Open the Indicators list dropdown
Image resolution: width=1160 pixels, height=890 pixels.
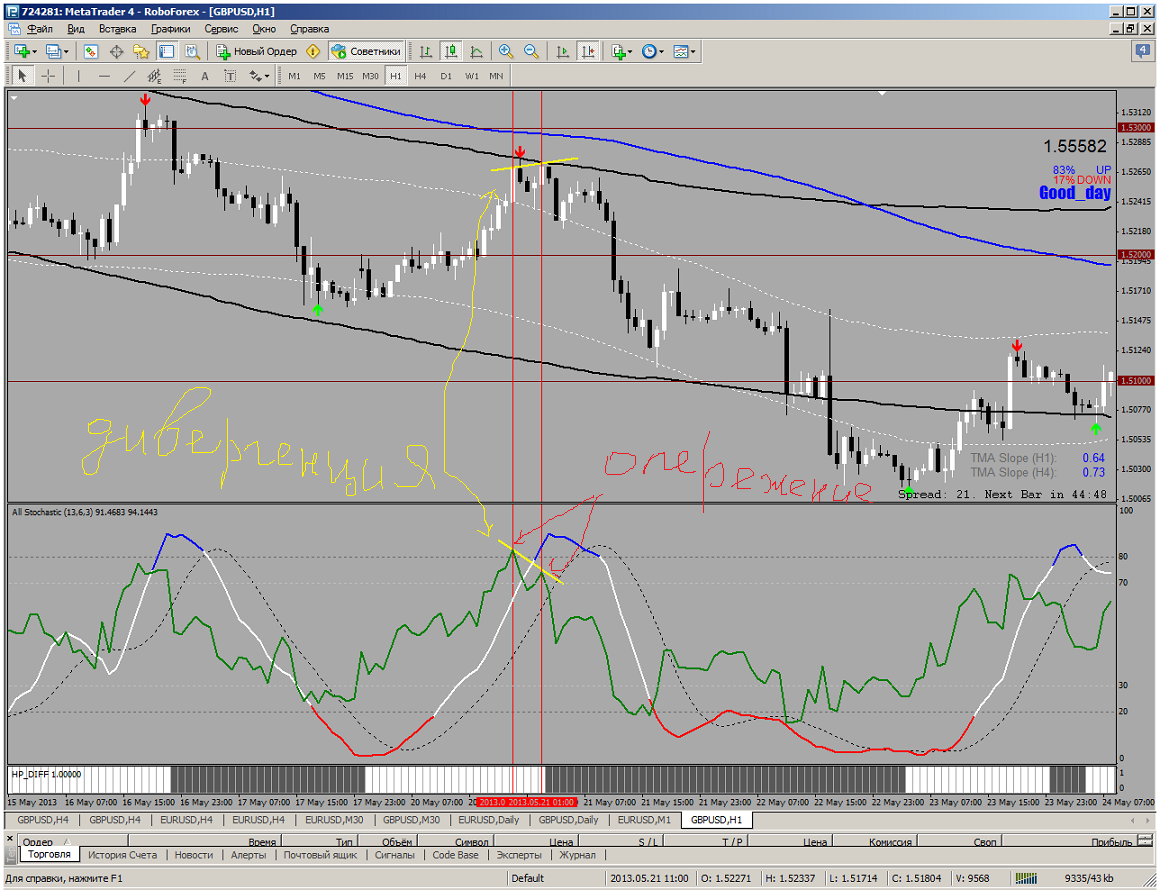pyautogui.click(x=620, y=51)
